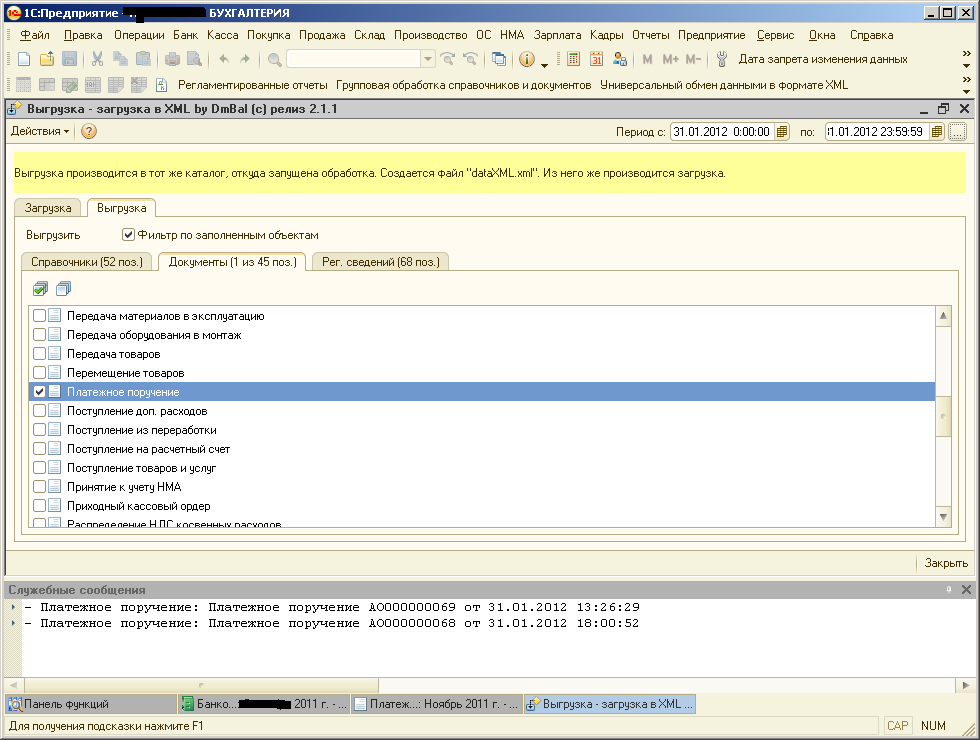Click the open file folder icon
Image resolution: width=980 pixels, height=740 pixels.
[47, 59]
